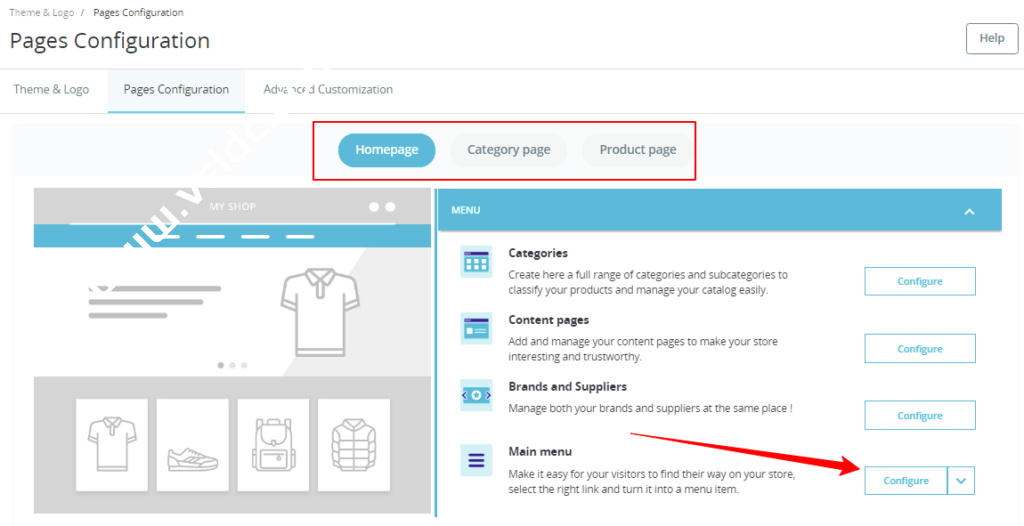Click the Categories grid icon

pos(476,262)
